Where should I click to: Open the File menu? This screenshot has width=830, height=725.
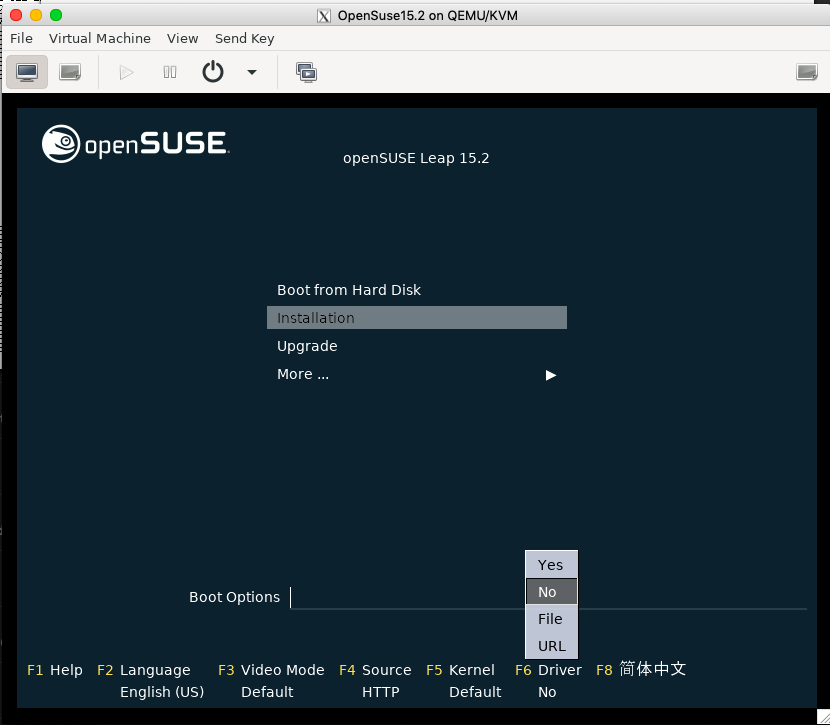[21, 39]
